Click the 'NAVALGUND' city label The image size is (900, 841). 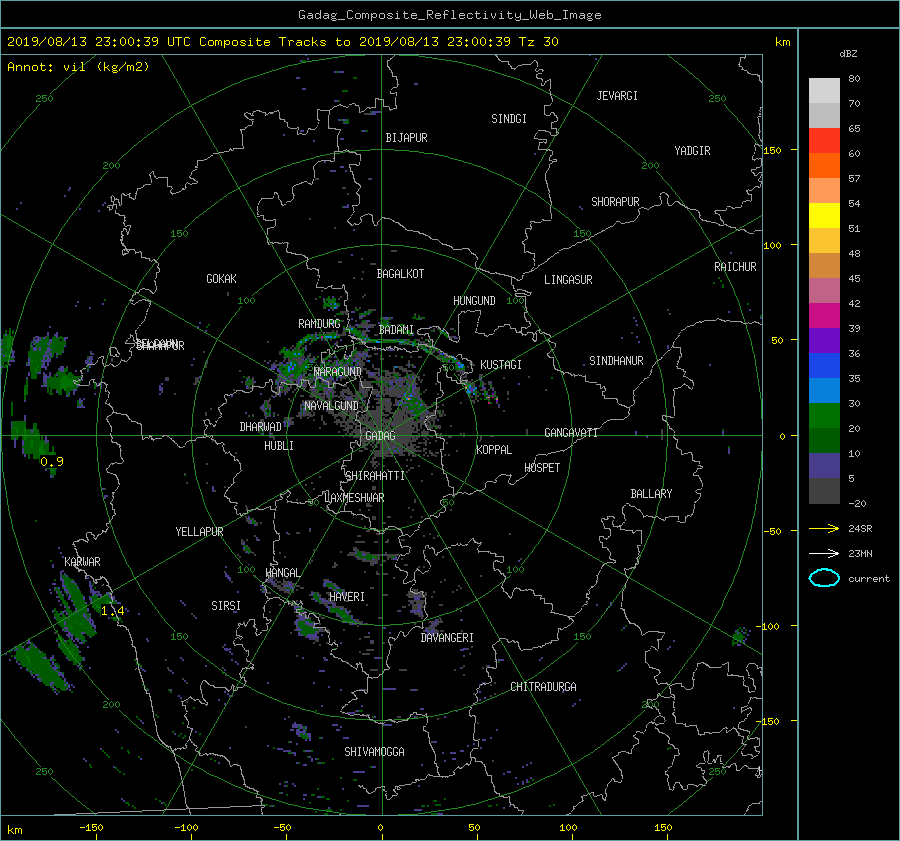click(x=331, y=406)
